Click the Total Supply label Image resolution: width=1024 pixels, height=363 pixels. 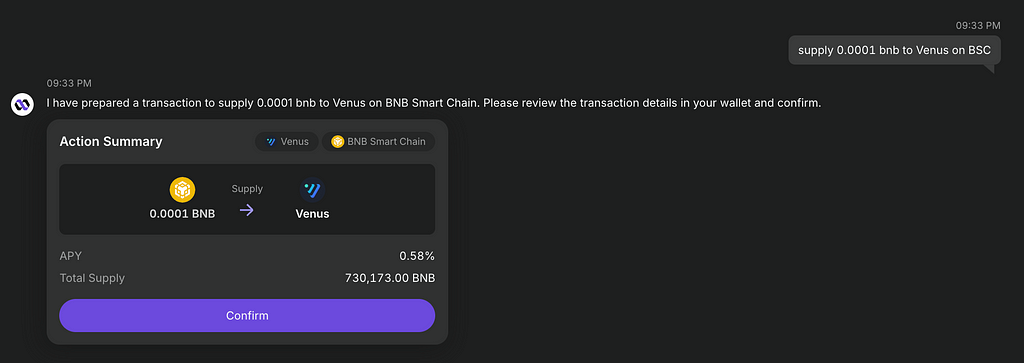coord(92,278)
